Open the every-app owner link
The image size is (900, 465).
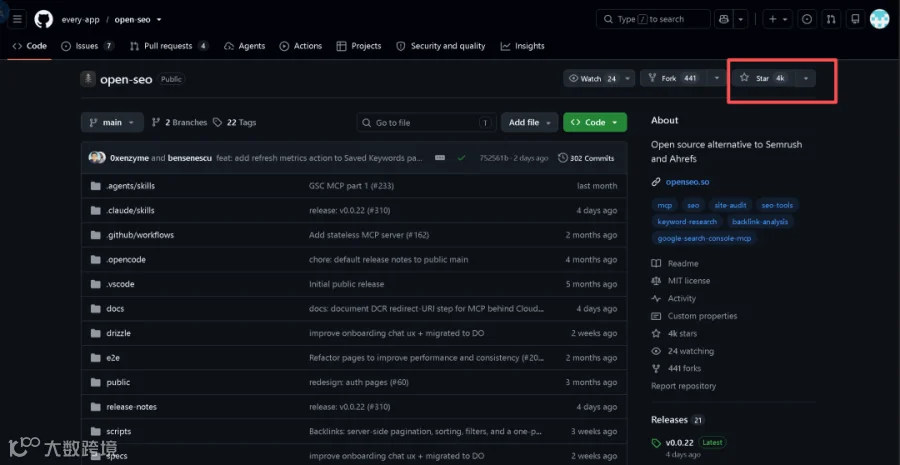tap(80, 20)
